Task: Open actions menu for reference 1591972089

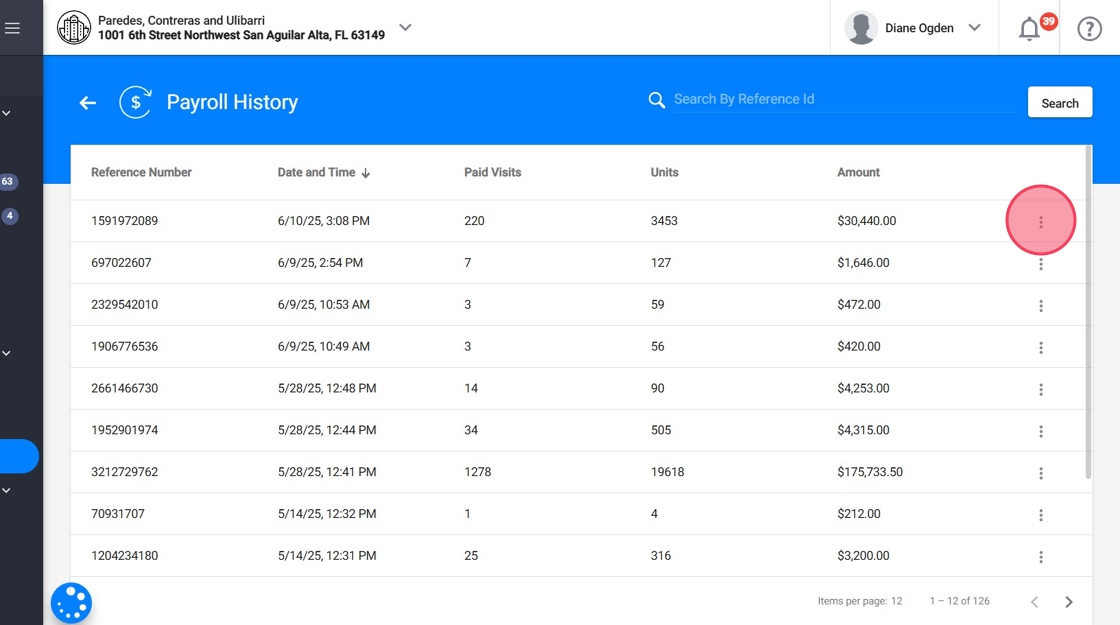Action: pyautogui.click(x=1040, y=222)
